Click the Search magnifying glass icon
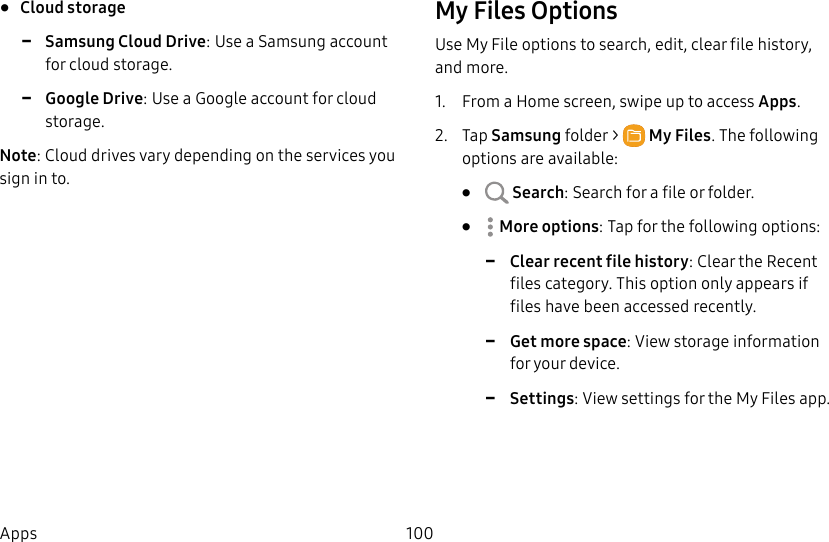829x542 pixels. [x=495, y=193]
